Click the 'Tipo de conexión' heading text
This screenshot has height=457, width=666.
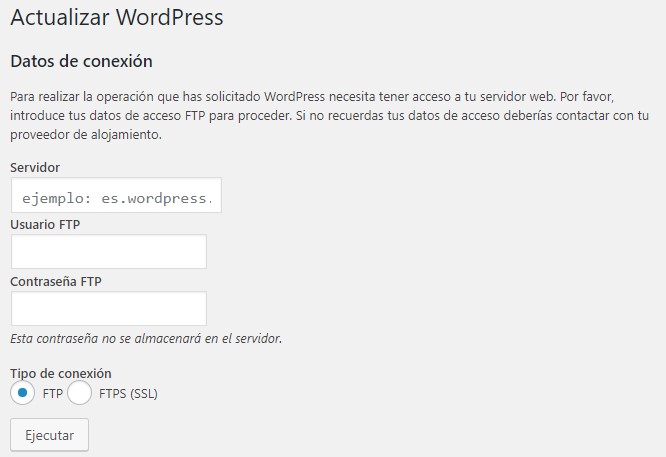(61, 373)
